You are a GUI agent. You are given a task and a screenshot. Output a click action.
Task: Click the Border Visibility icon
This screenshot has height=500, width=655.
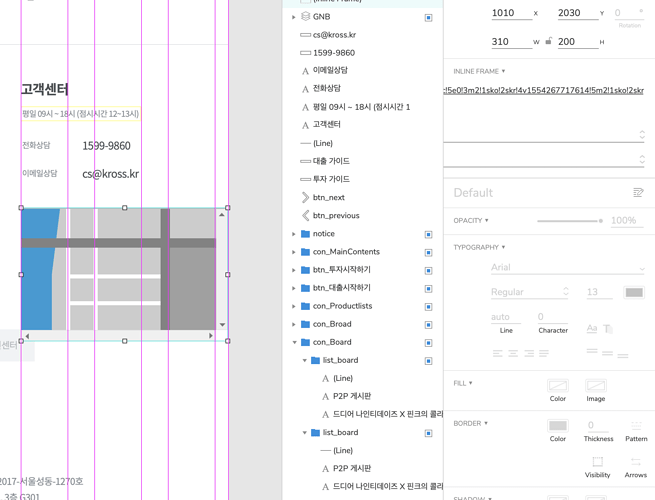coord(597,462)
